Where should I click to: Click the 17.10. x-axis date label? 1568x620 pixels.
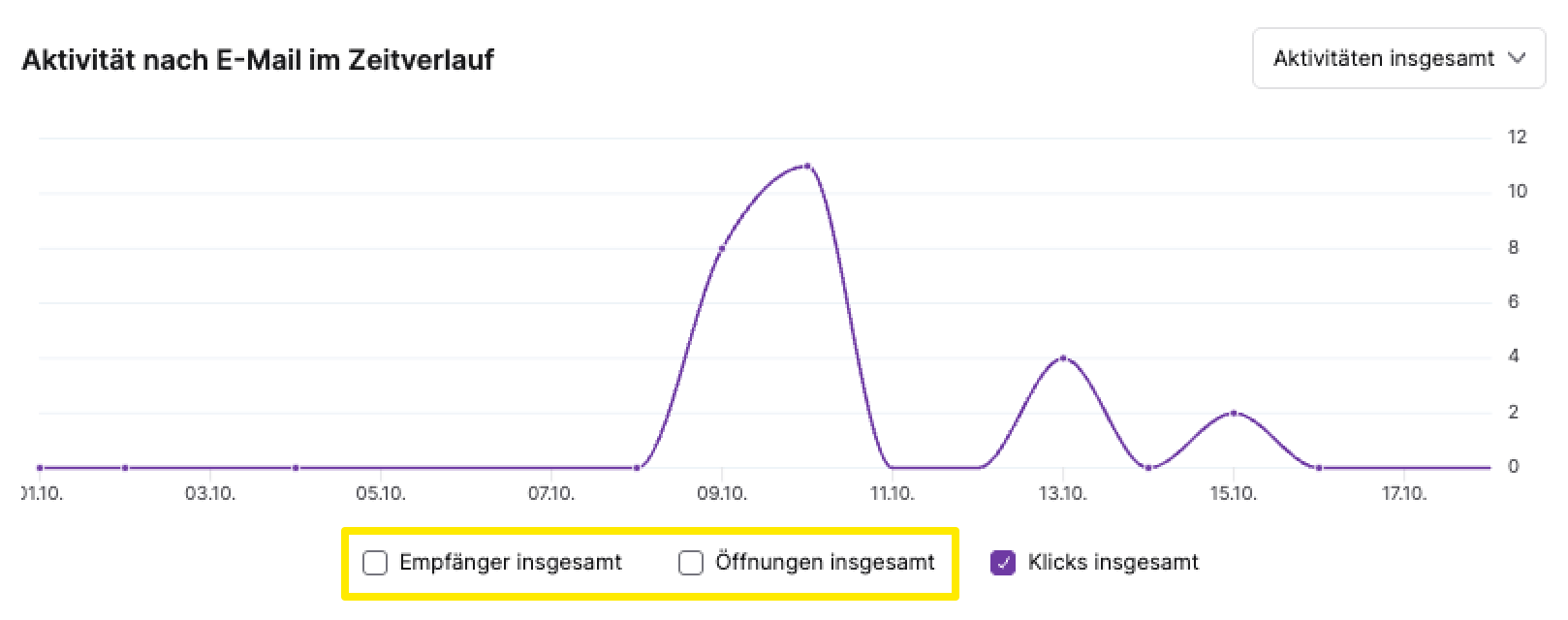pos(1404,494)
